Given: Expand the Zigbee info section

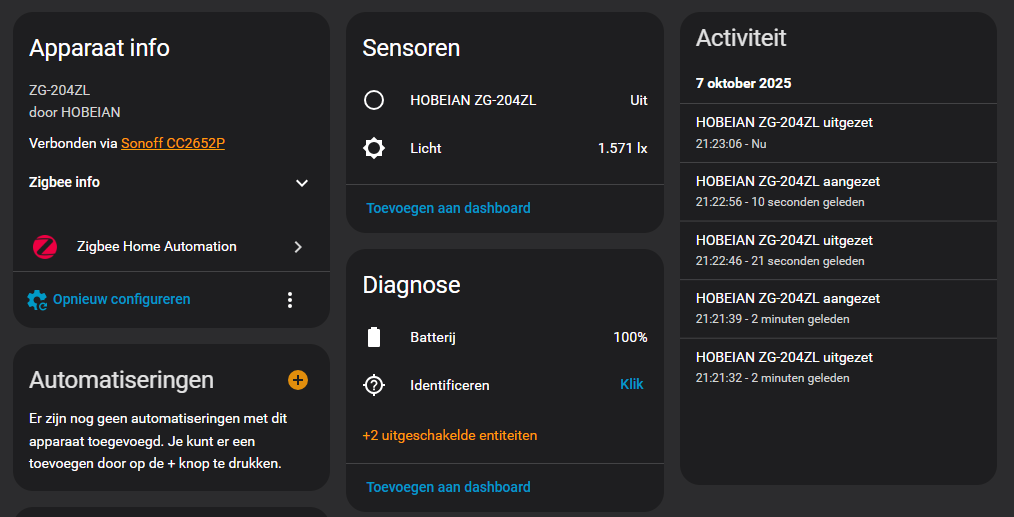Looking at the screenshot, I should (x=302, y=183).
